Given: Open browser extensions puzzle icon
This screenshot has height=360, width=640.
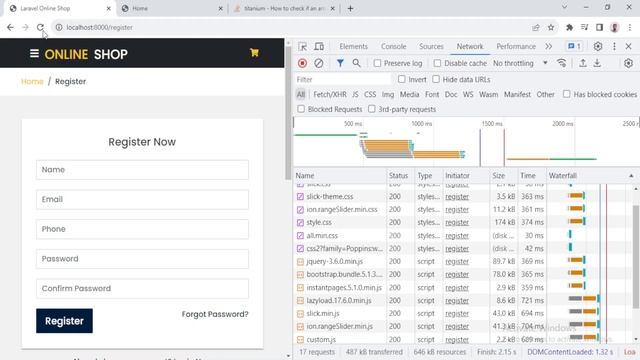Looking at the screenshot, I should point(569,27).
